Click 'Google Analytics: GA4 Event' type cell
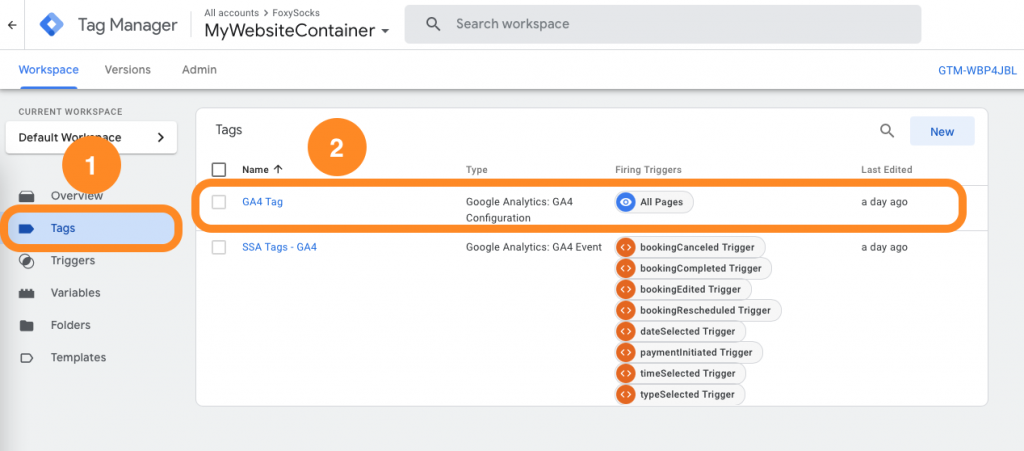 coord(534,247)
